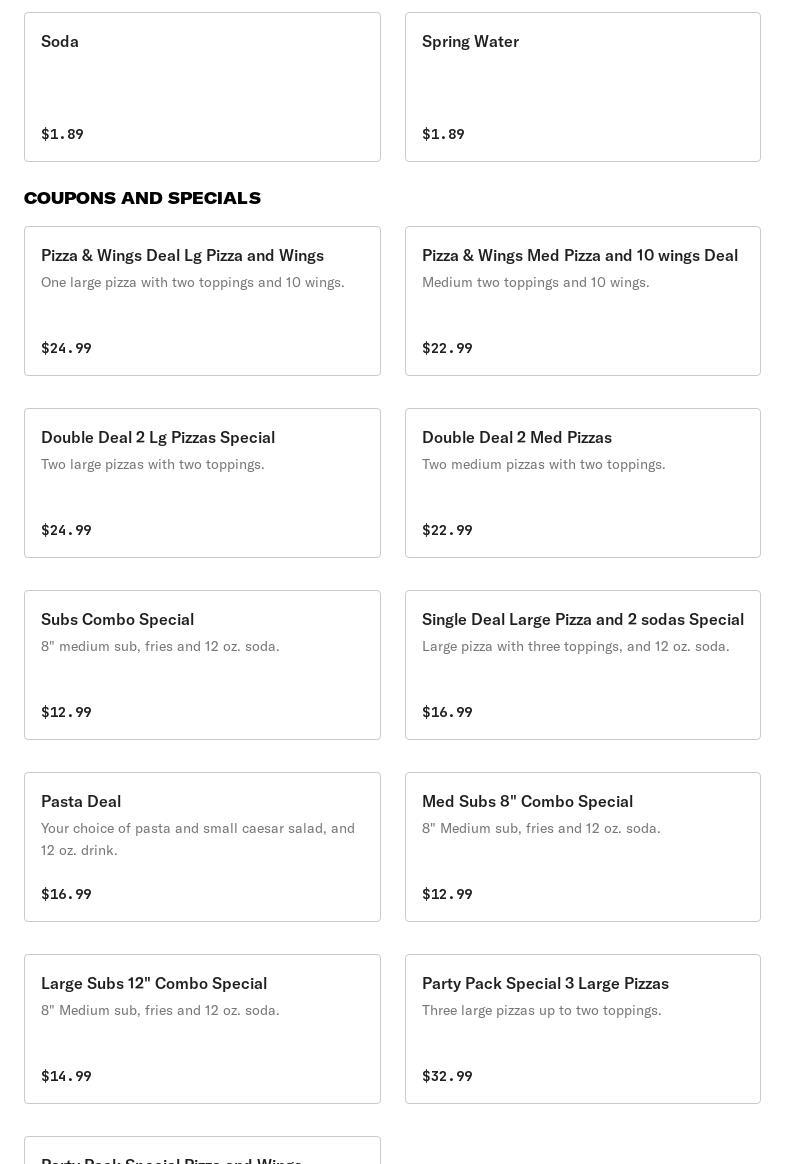Click the $16.99 price under Pasta Deal
785x1164 pixels.
(x=66, y=894)
